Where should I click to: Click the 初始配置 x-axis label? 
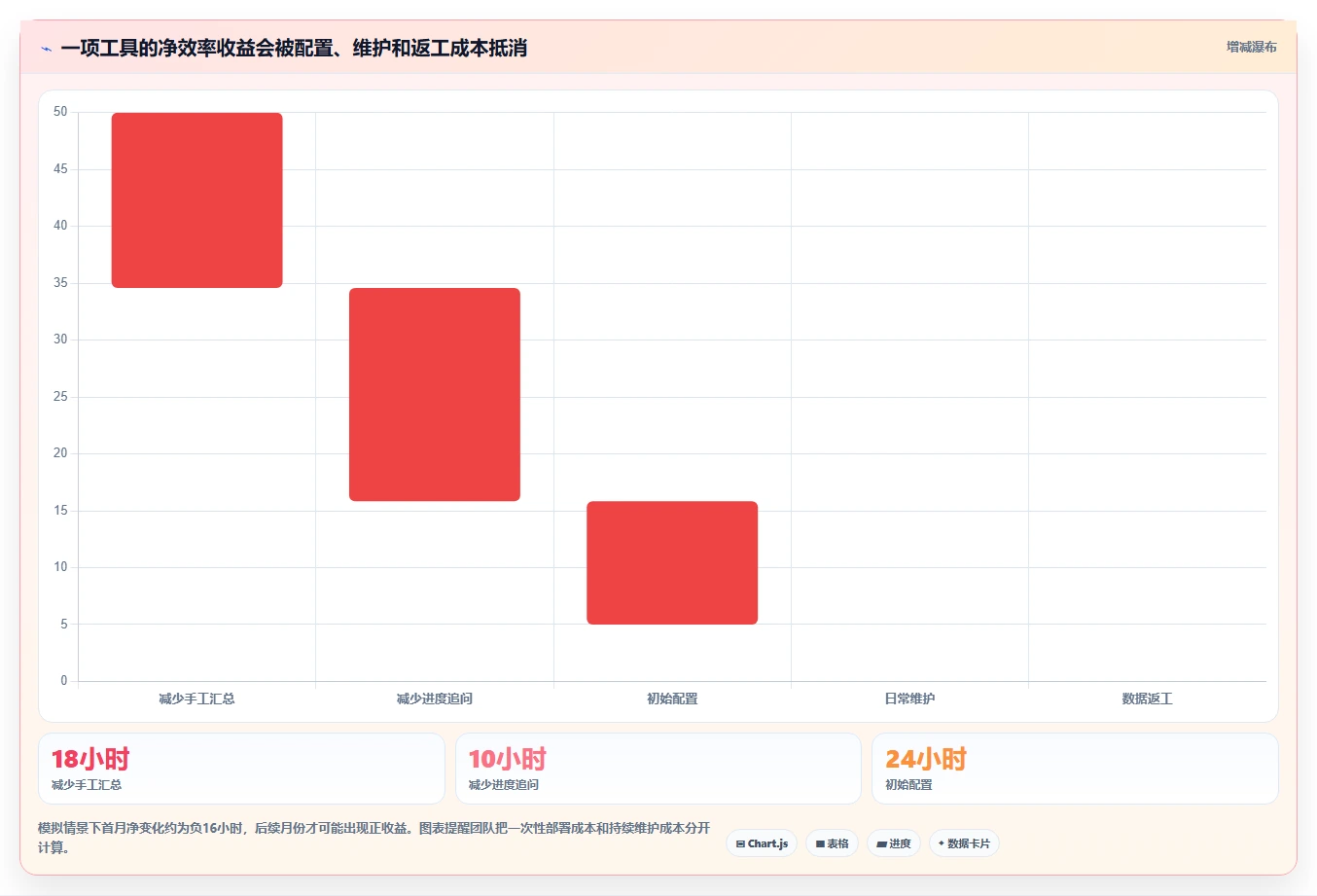(x=672, y=699)
